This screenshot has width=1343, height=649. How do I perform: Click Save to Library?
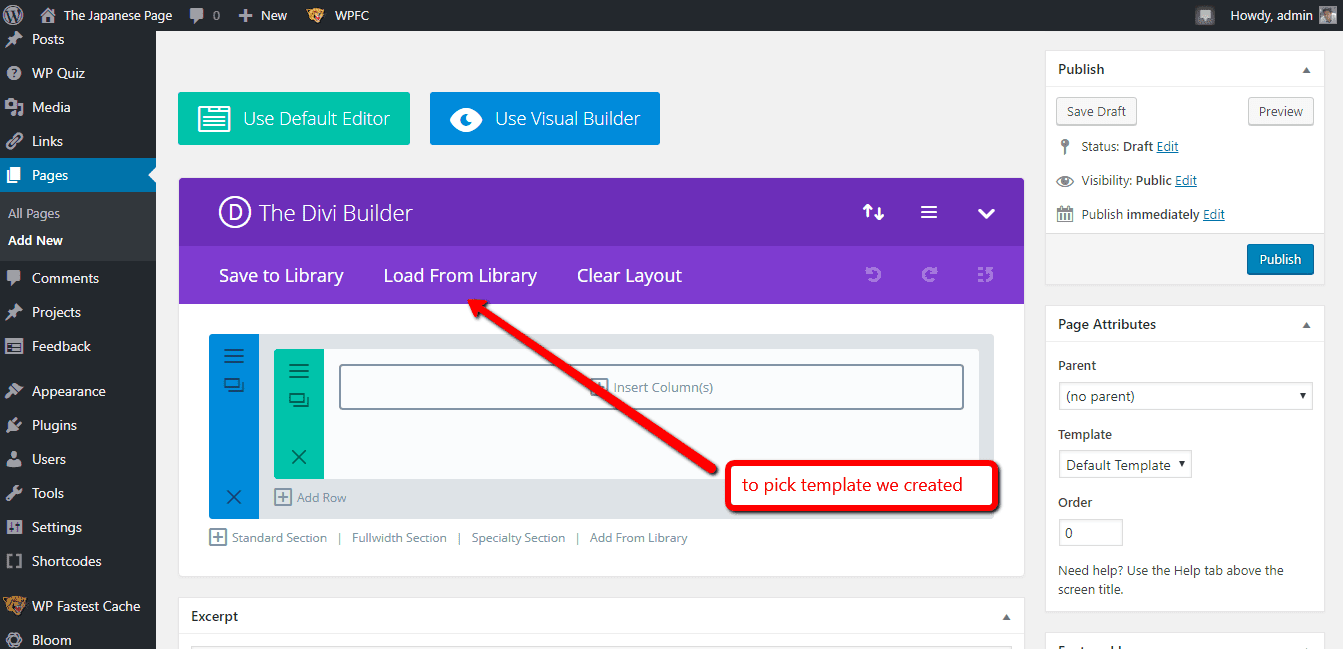point(281,275)
